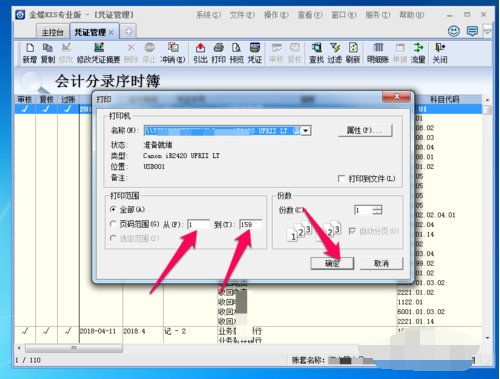Select the 选定范围 radio button
The width and height of the screenshot is (500, 379).
[113, 238]
